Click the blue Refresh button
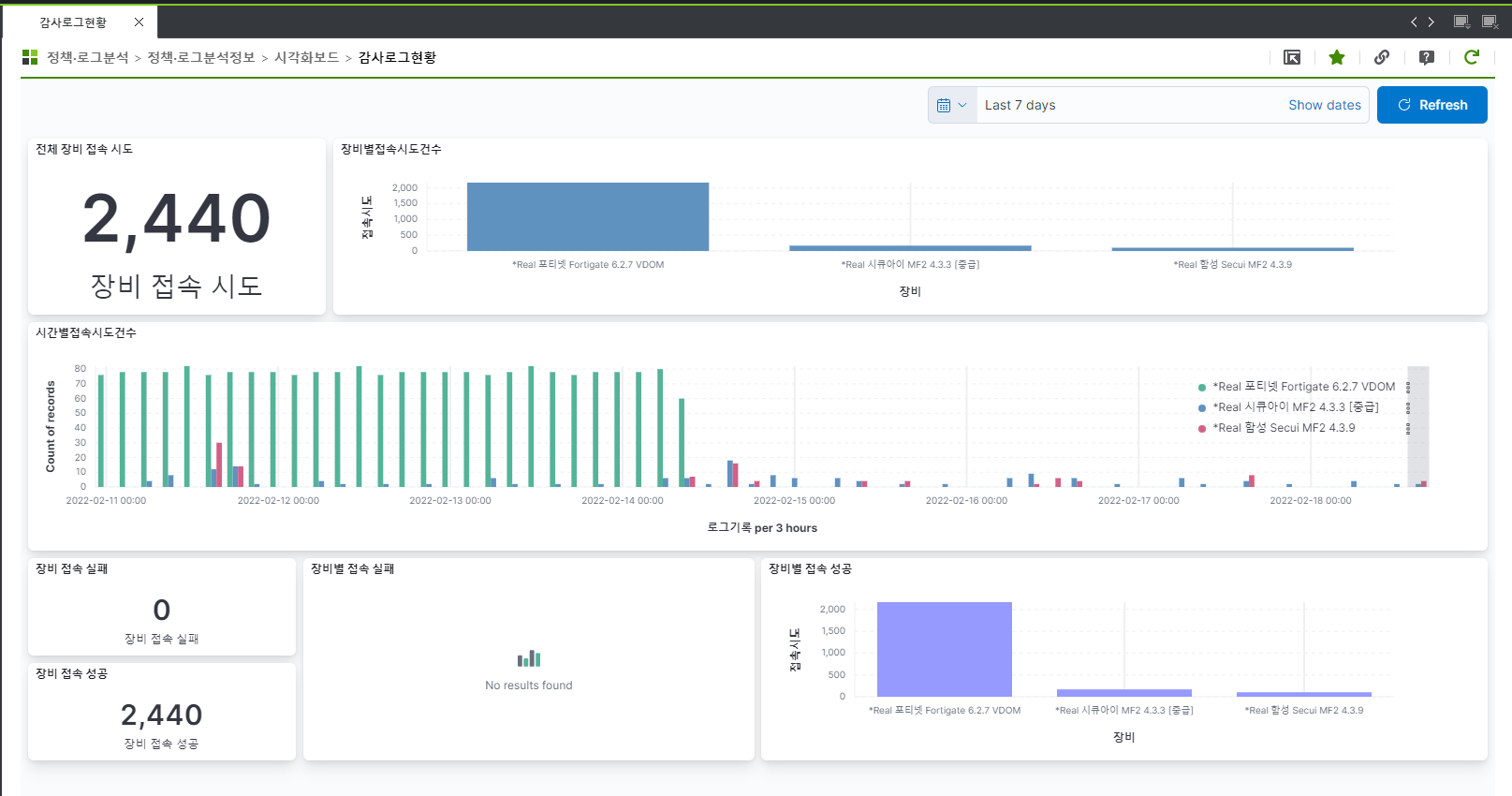 [x=1432, y=105]
